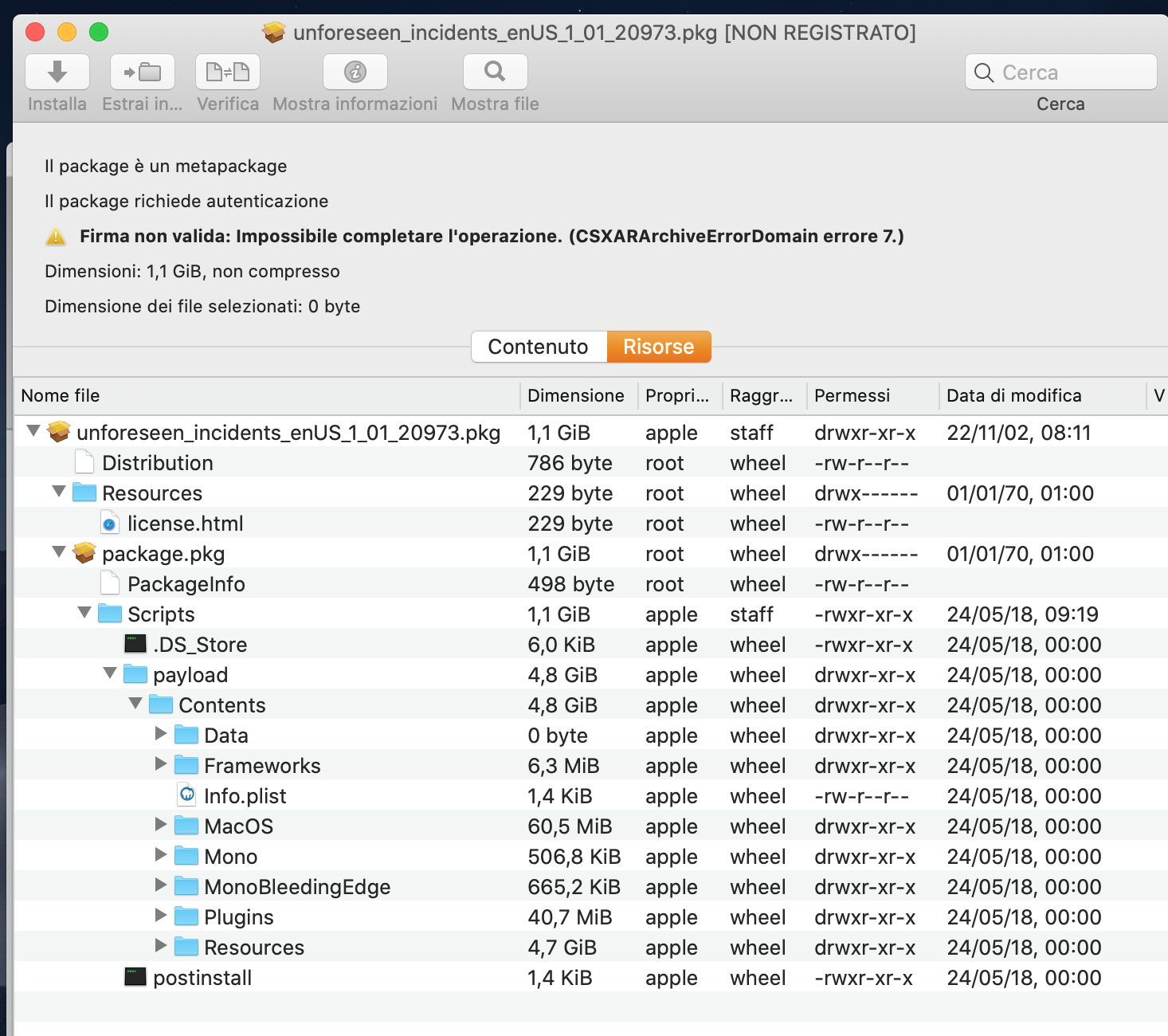Collapse the payload folder triangle
The image size is (1168, 1036).
tap(110, 673)
